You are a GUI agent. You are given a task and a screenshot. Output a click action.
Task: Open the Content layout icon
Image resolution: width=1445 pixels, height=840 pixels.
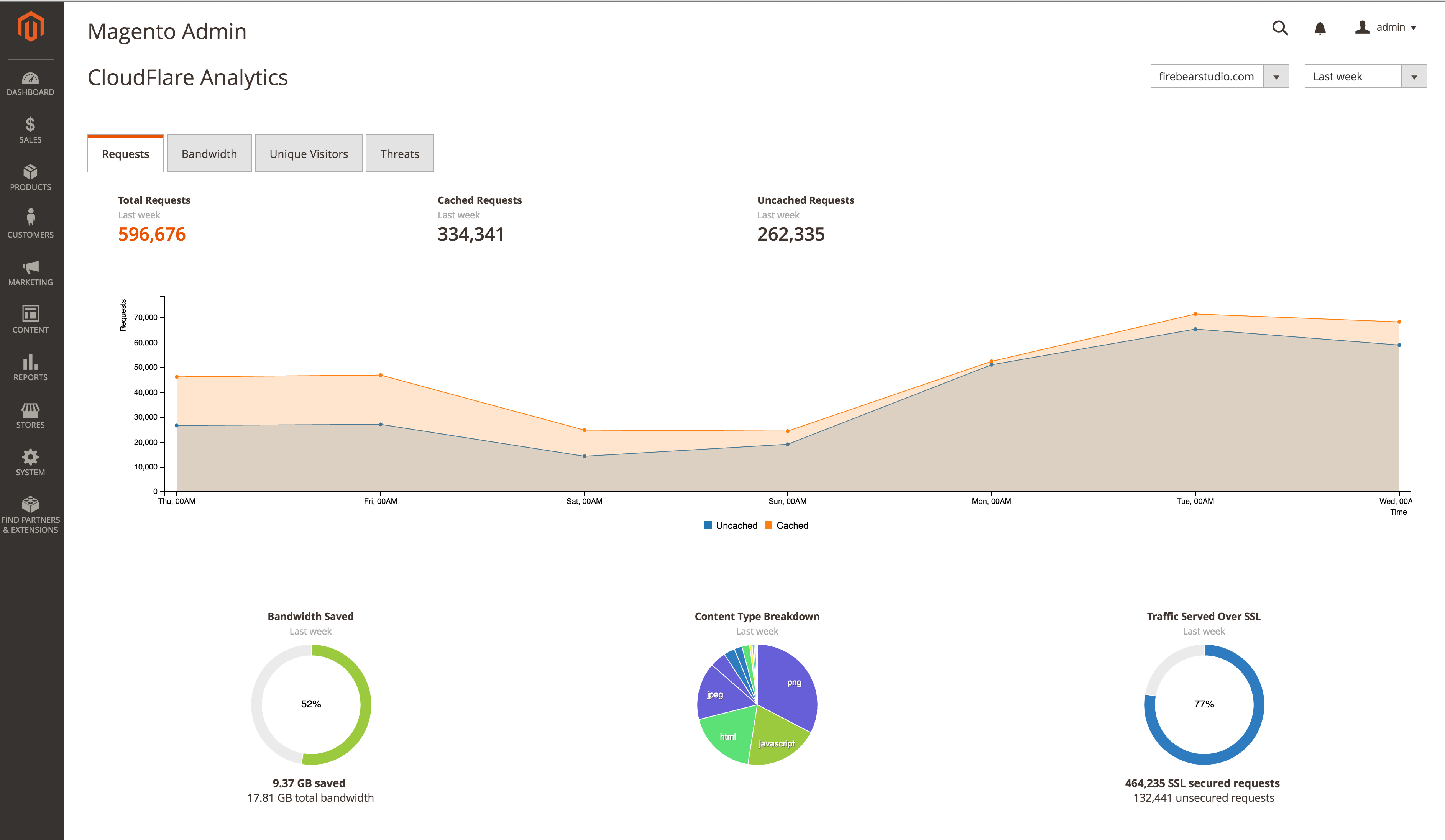coord(30,313)
